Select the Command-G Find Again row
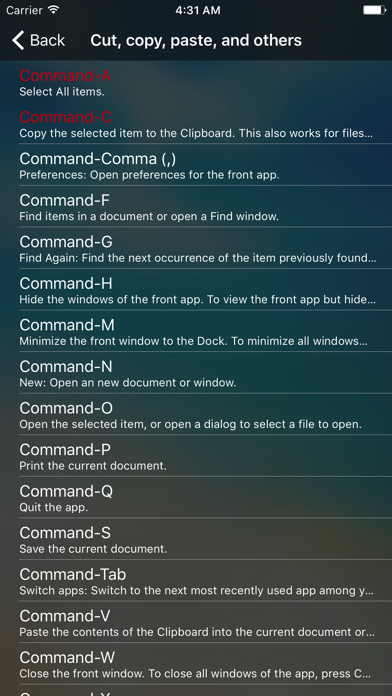 click(196, 248)
